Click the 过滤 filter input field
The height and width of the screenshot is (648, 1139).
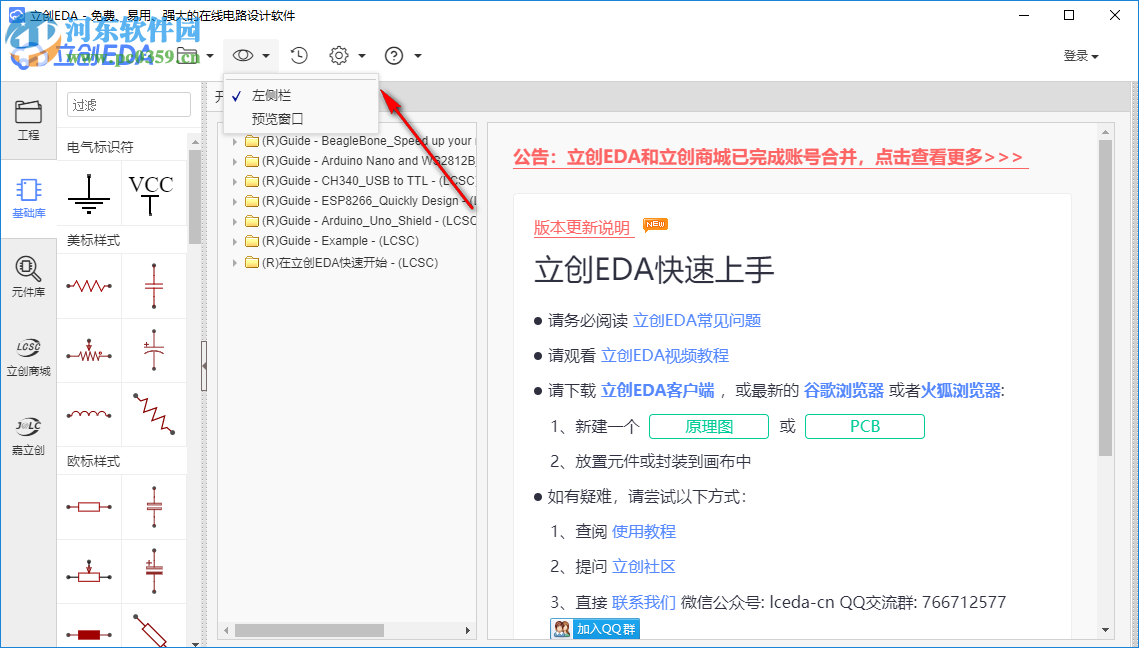129,105
